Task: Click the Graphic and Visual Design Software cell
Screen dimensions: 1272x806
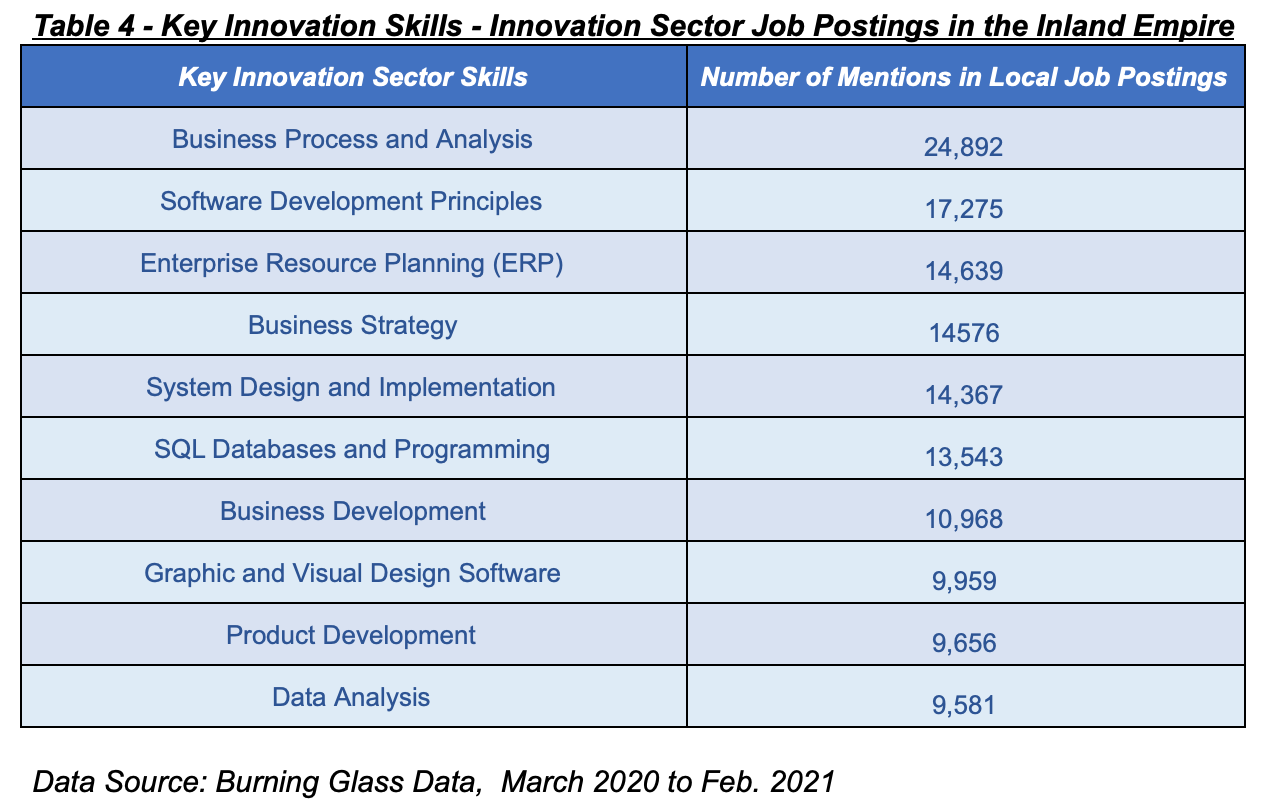Action: click(x=352, y=573)
